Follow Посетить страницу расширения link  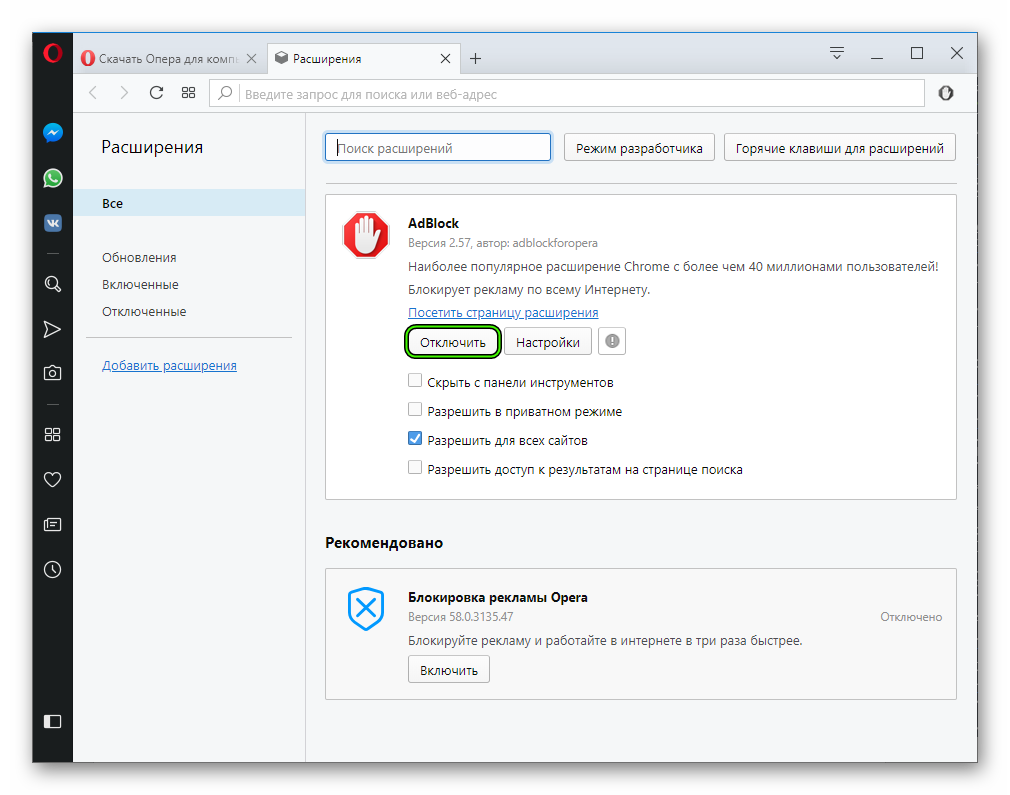coord(503,312)
